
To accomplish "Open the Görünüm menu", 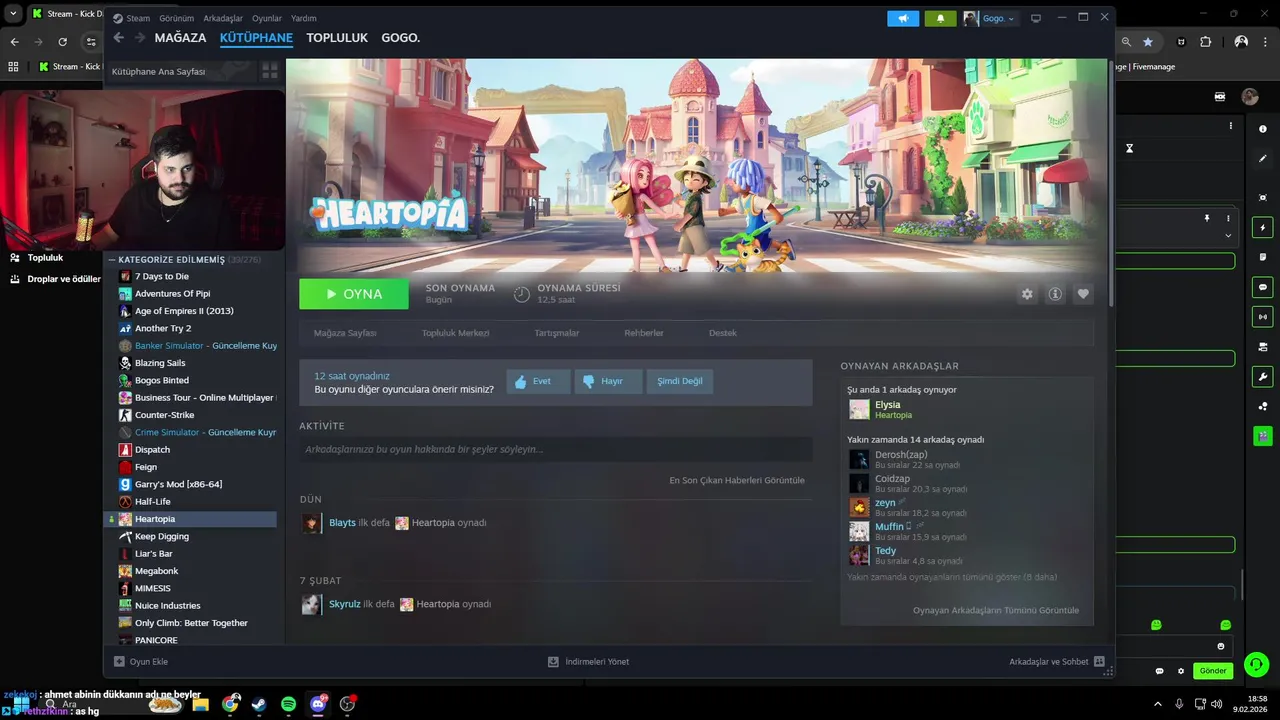I will pyautogui.click(x=177, y=18).
